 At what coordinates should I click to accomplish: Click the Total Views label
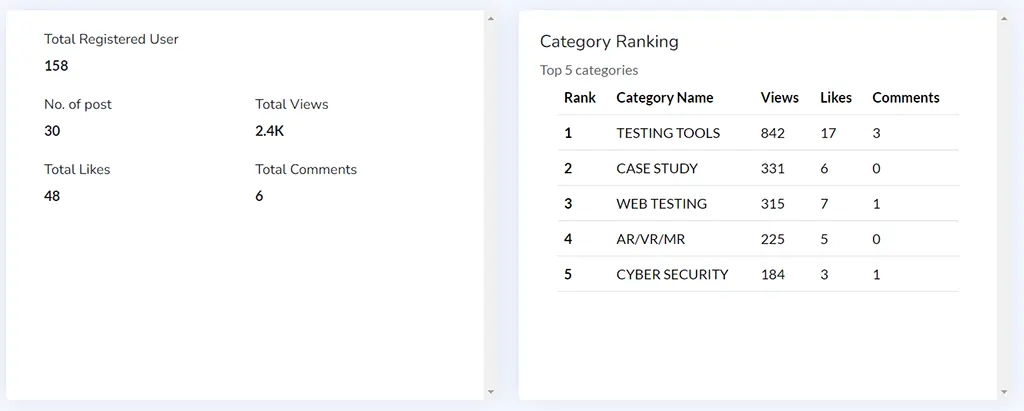[x=292, y=105]
